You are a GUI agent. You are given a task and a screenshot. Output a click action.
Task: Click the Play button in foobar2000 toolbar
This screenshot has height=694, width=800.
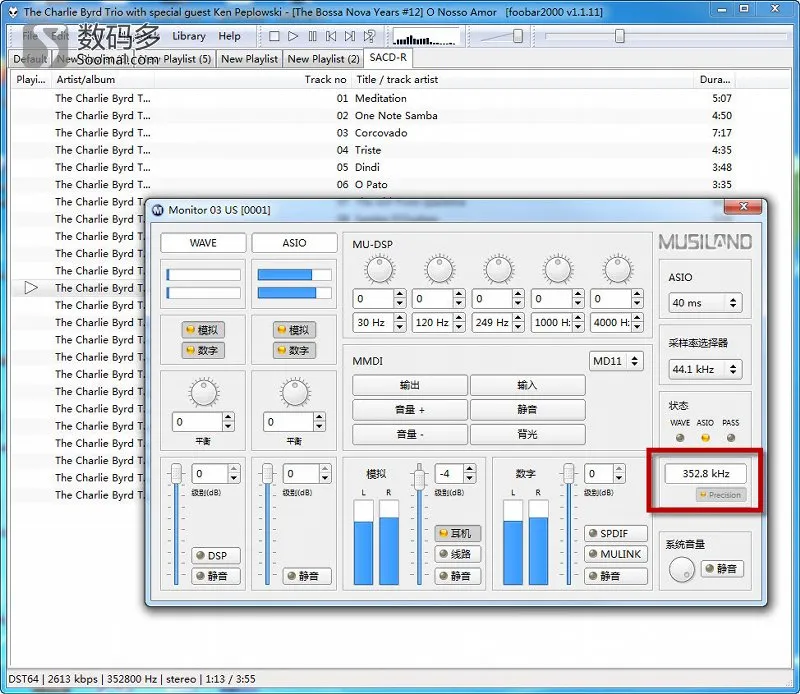click(293, 36)
